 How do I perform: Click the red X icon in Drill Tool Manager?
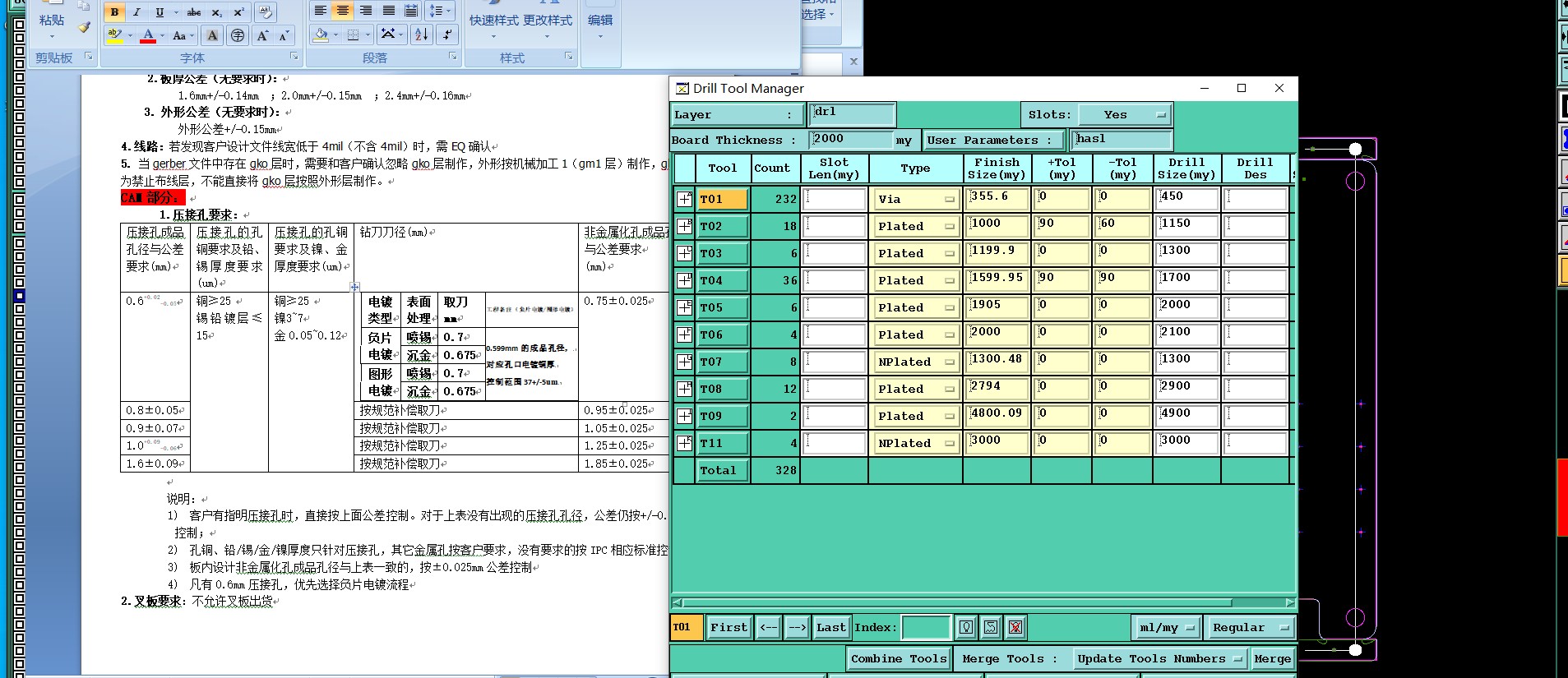[1015, 627]
